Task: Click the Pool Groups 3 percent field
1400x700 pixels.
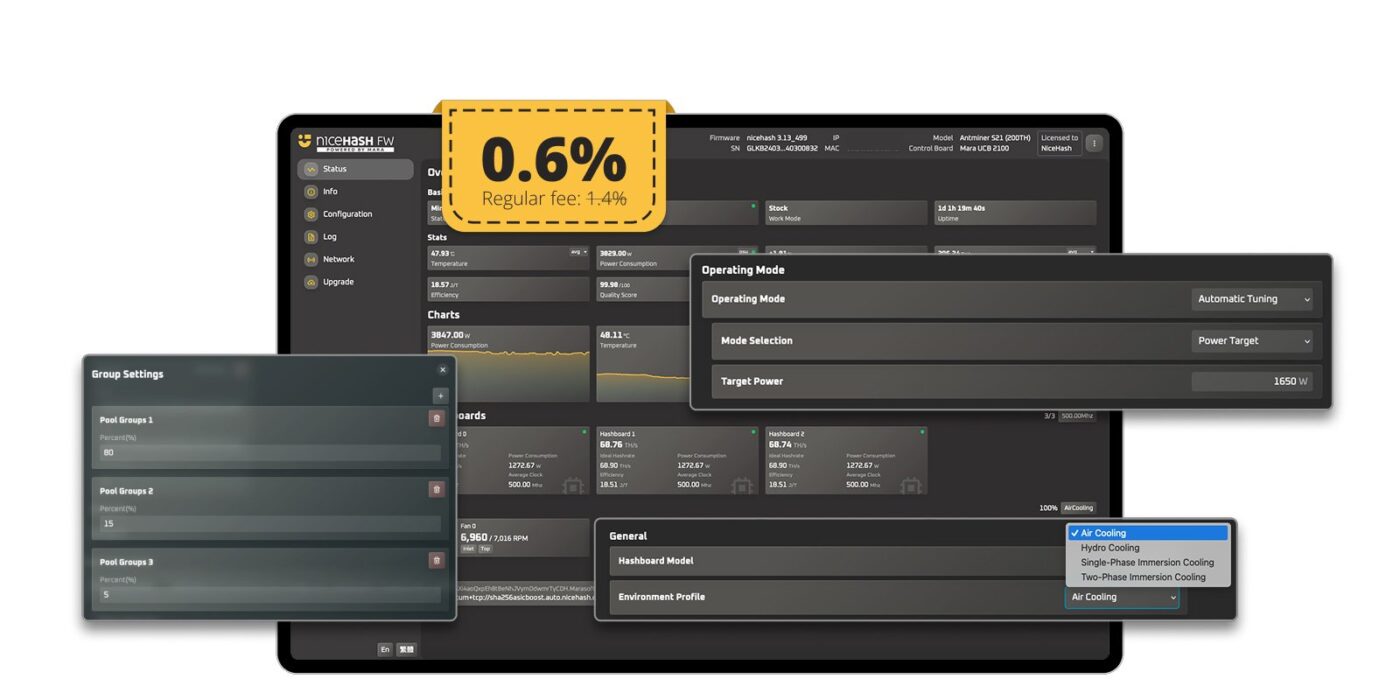Action: pos(270,595)
